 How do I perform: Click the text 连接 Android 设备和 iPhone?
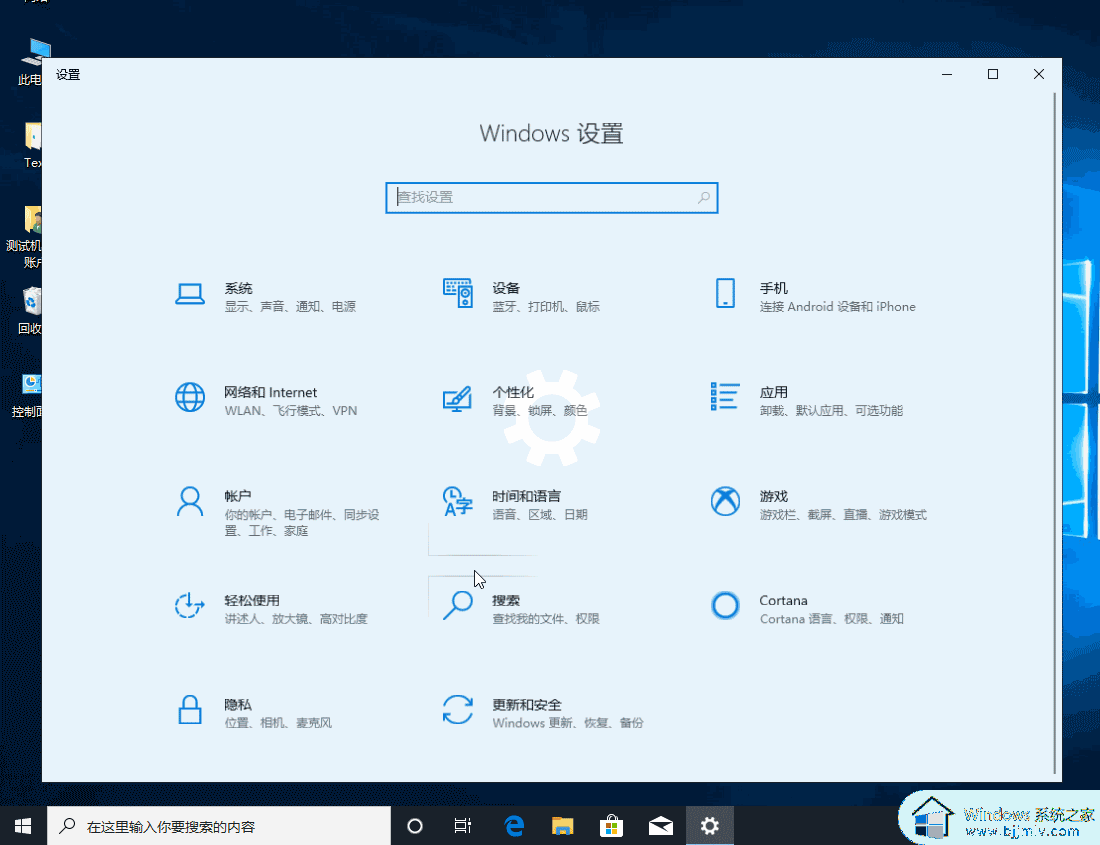pos(838,306)
